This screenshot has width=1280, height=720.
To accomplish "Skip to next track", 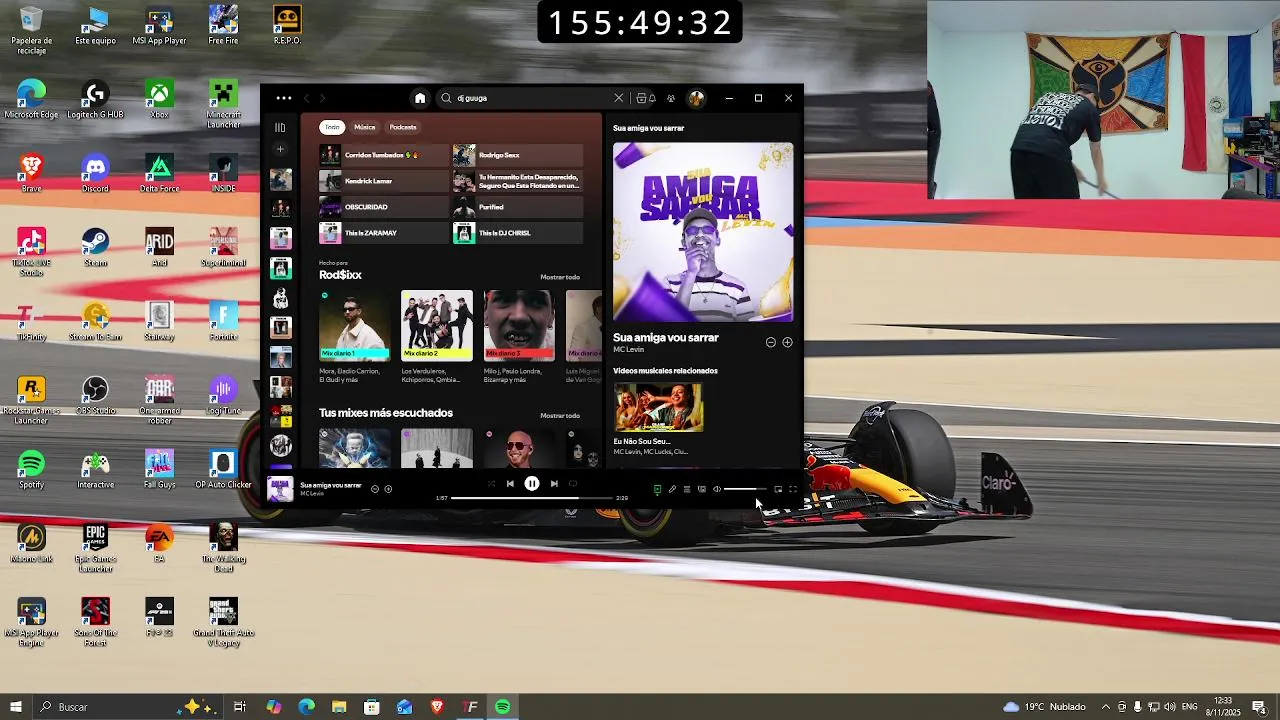I will [x=554, y=484].
